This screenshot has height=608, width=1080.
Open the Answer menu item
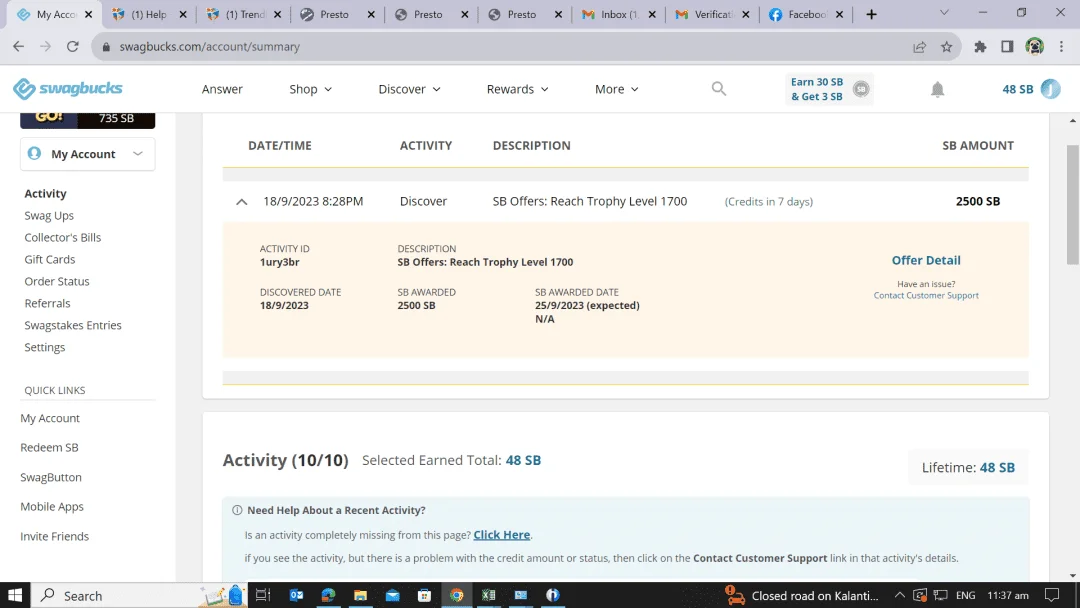coord(222,90)
